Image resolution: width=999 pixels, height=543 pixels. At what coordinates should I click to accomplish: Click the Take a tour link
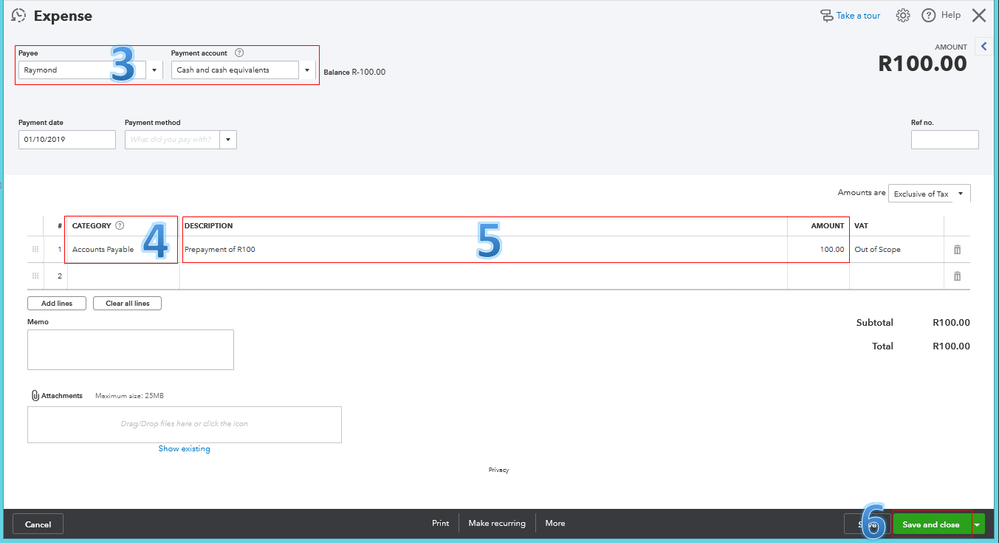(x=858, y=15)
